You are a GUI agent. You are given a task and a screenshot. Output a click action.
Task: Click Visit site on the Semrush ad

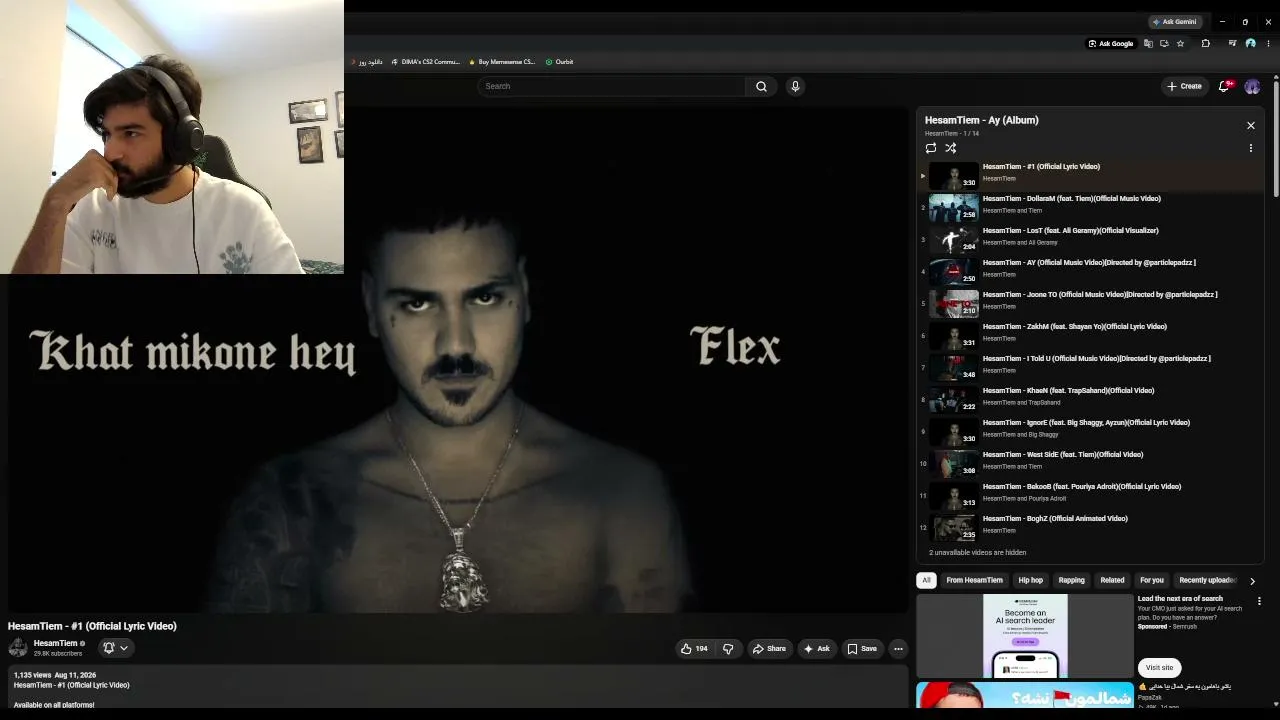[1159, 667]
